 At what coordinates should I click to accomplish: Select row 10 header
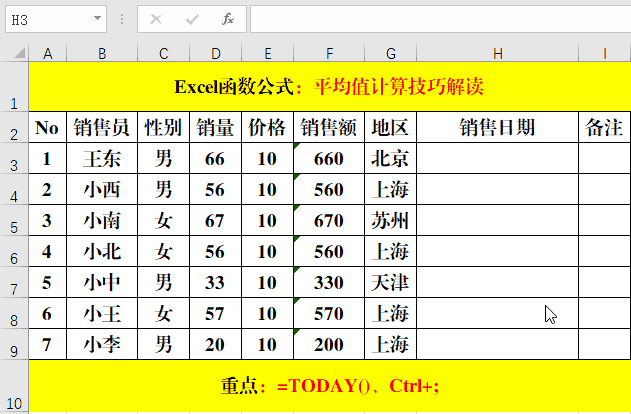click(x=14, y=386)
